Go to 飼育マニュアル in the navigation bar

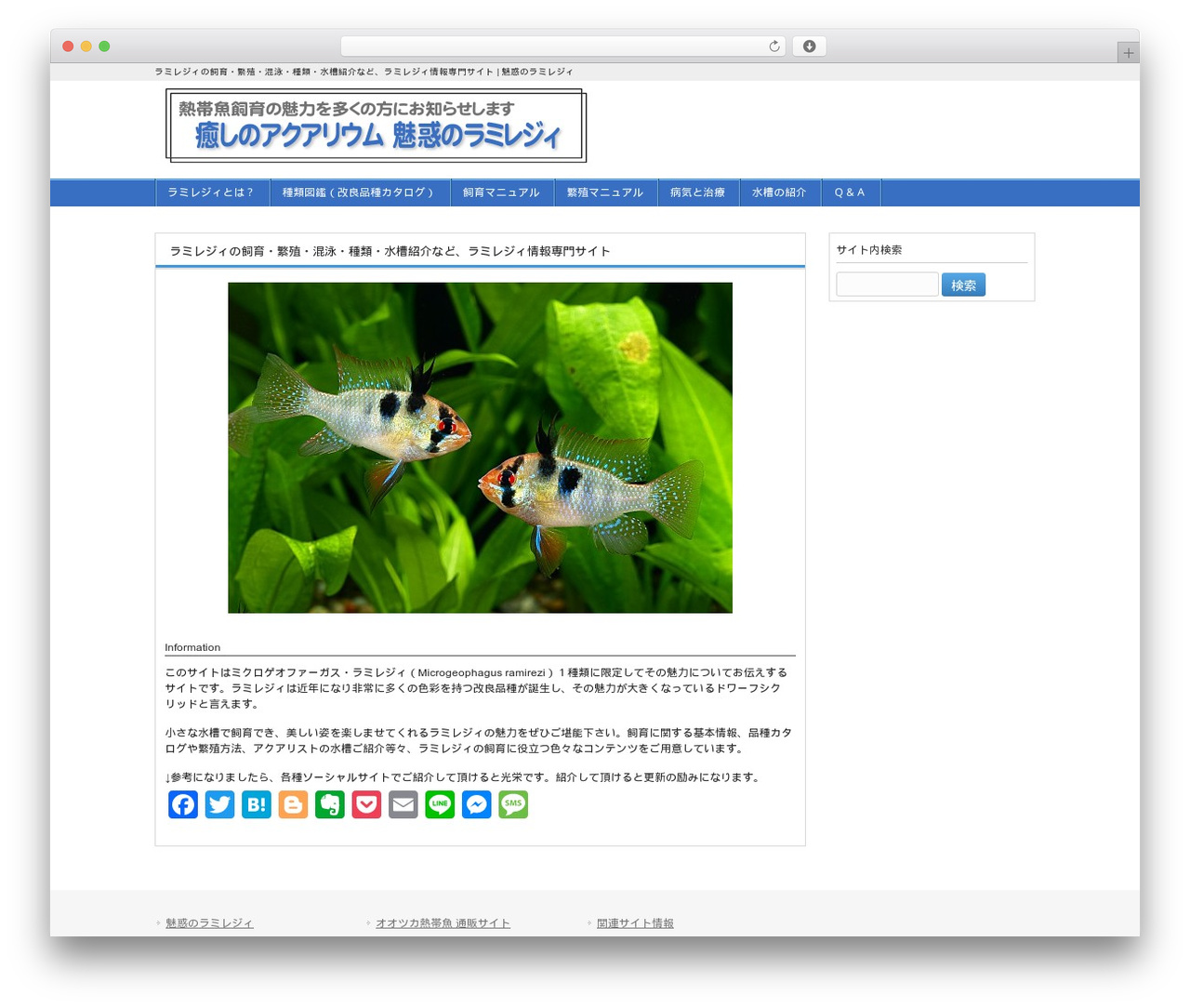click(501, 192)
